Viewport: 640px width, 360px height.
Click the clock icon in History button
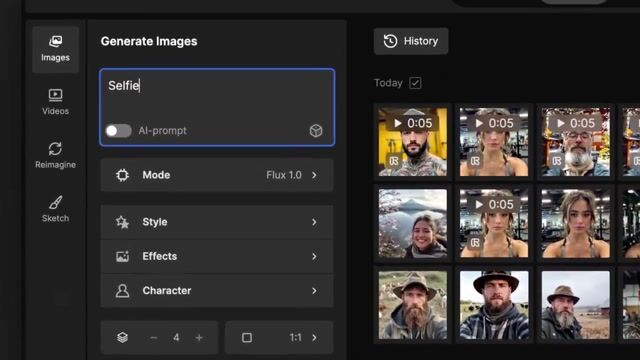coord(391,41)
